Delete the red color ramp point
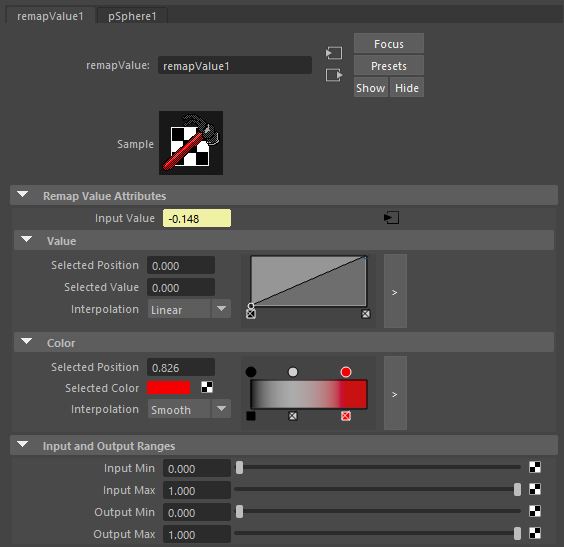This screenshot has width=564, height=547. pos(346,416)
